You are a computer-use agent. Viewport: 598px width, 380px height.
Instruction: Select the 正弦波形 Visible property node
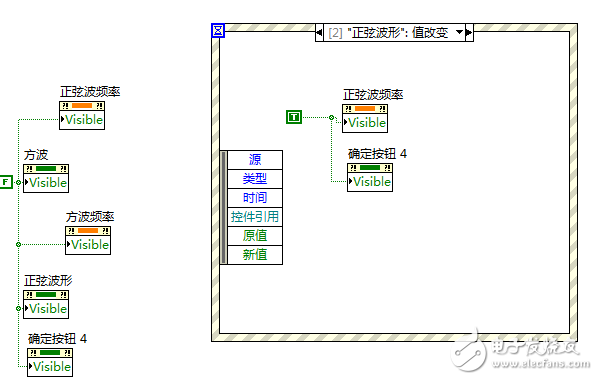(x=46, y=304)
